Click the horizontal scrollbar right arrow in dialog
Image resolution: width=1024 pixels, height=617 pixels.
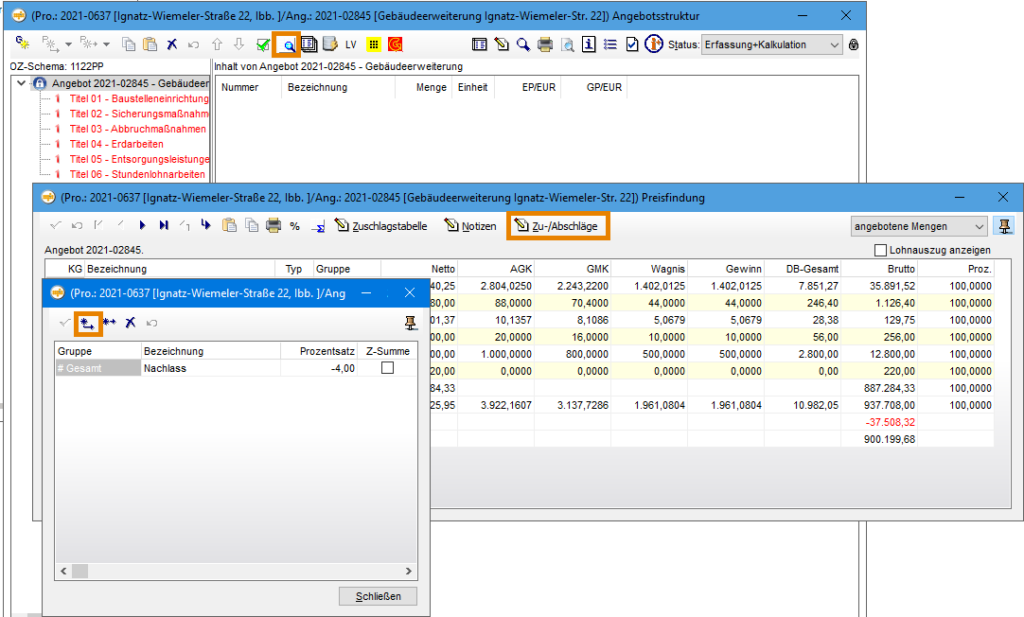click(x=409, y=571)
